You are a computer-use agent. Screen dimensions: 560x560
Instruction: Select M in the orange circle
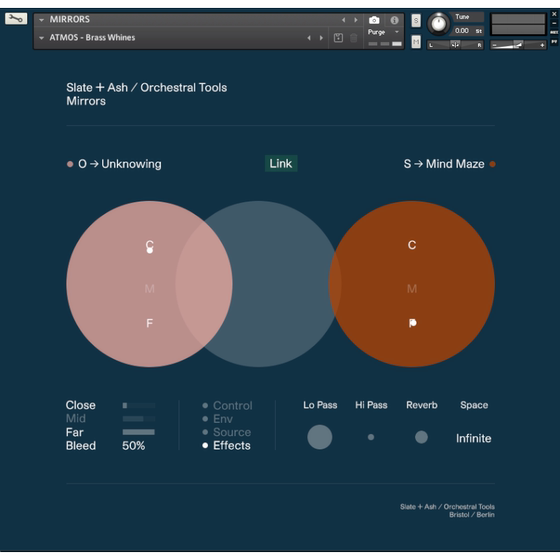(412, 289)
